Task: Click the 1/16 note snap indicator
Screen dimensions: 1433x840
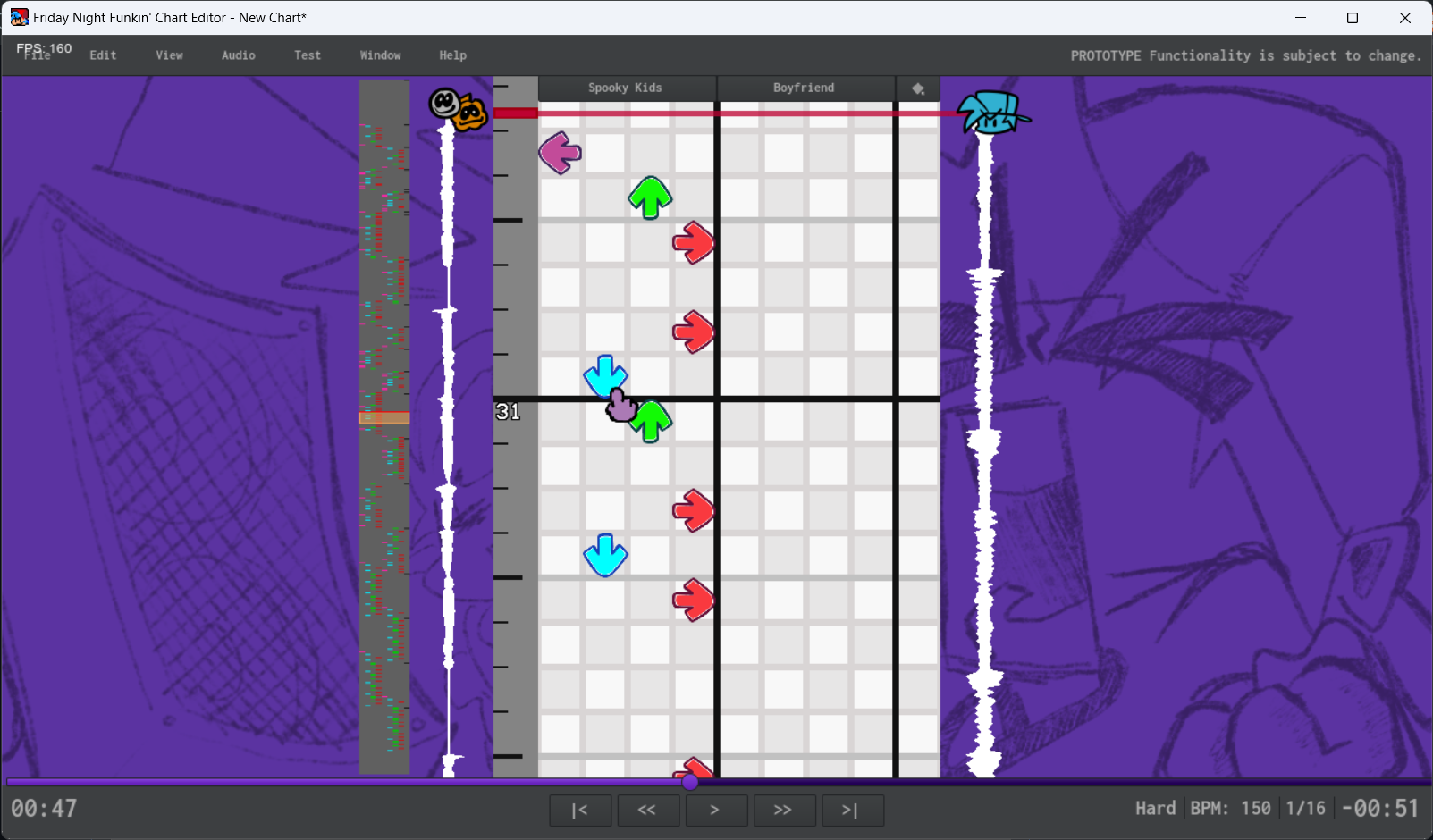Action: point(1306,809)
